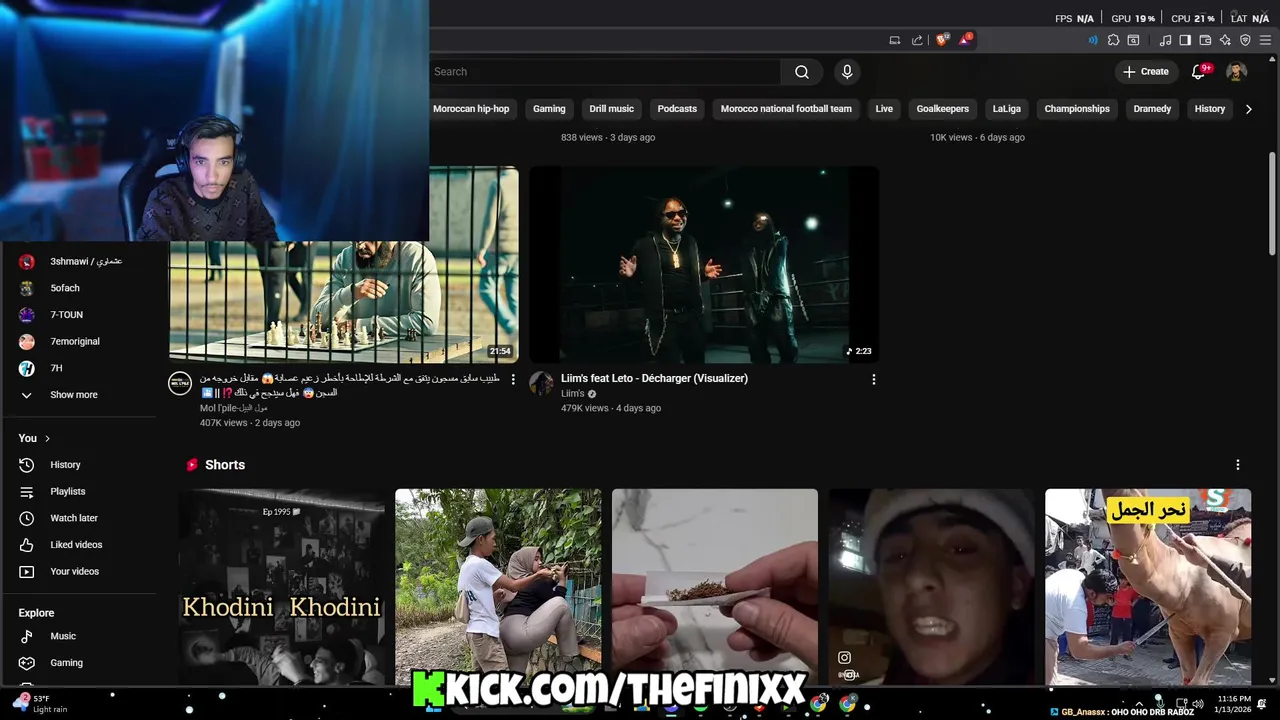Click the Create button
Image resolution: width=1280 pixels, height=720 pixels.
coord(1145,72)
